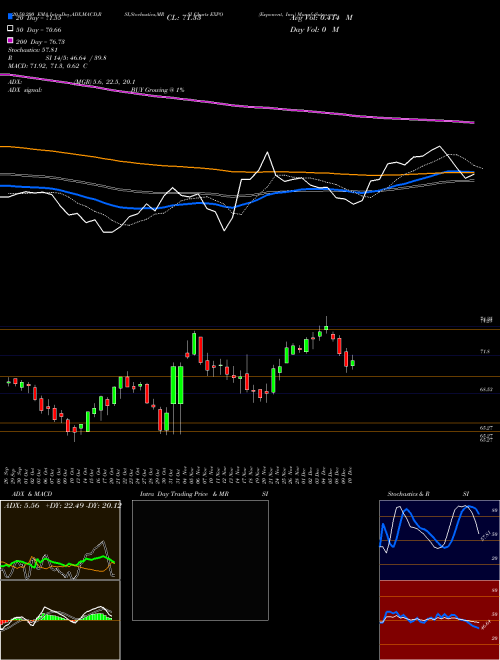Click the latest green candlestick on 10 Dec
The width and height of the screenshot is (500, 660).
click(x=353, y=363)
